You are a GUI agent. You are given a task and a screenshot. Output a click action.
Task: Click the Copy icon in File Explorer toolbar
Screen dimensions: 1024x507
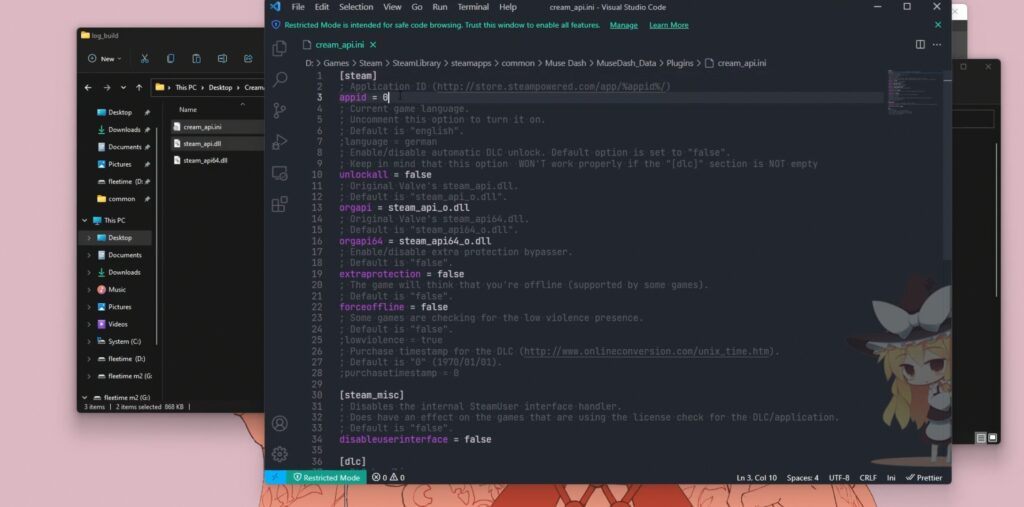(170, 59)
